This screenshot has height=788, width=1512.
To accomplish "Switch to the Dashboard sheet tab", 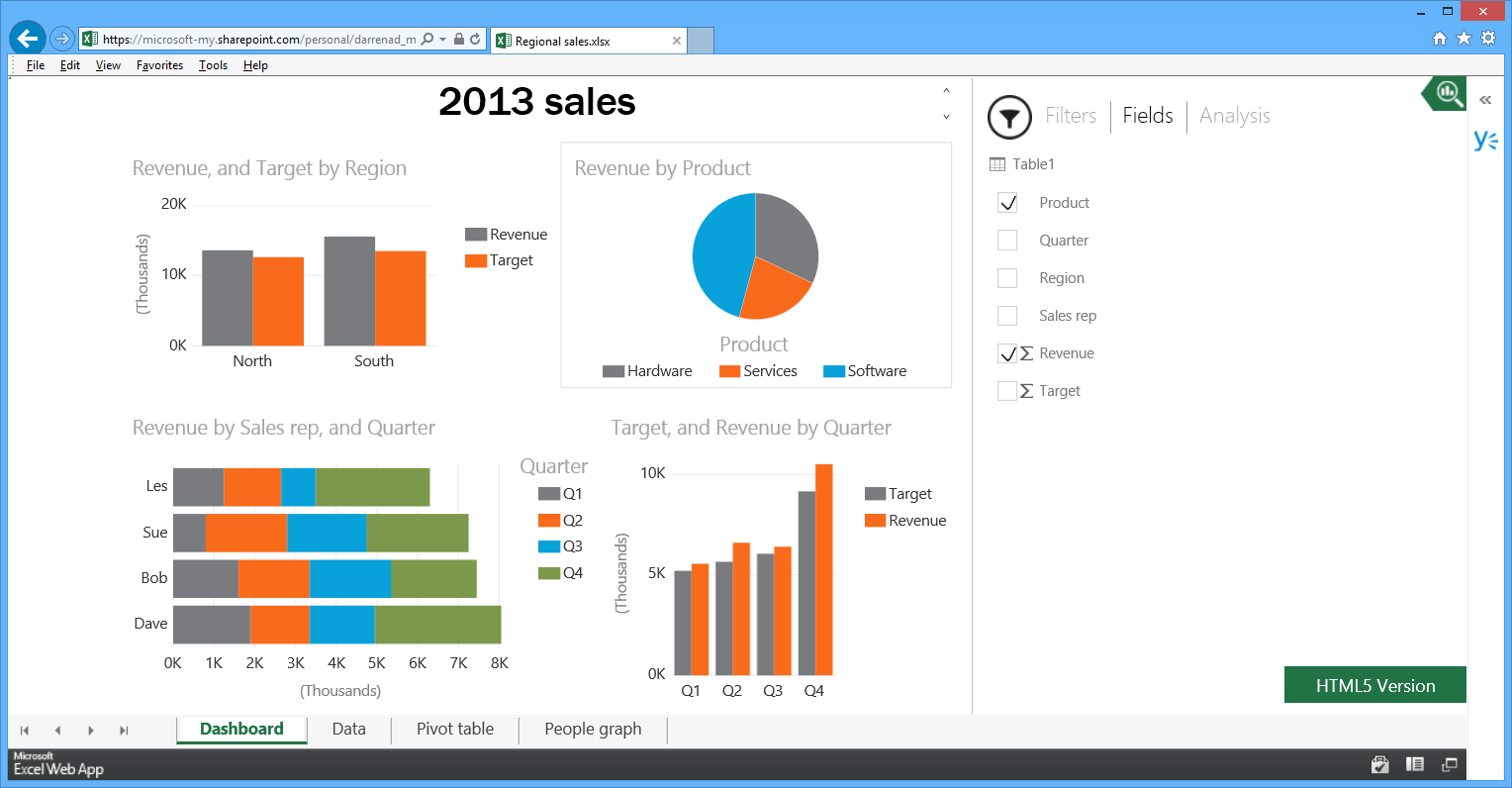I will click(241, 730).
